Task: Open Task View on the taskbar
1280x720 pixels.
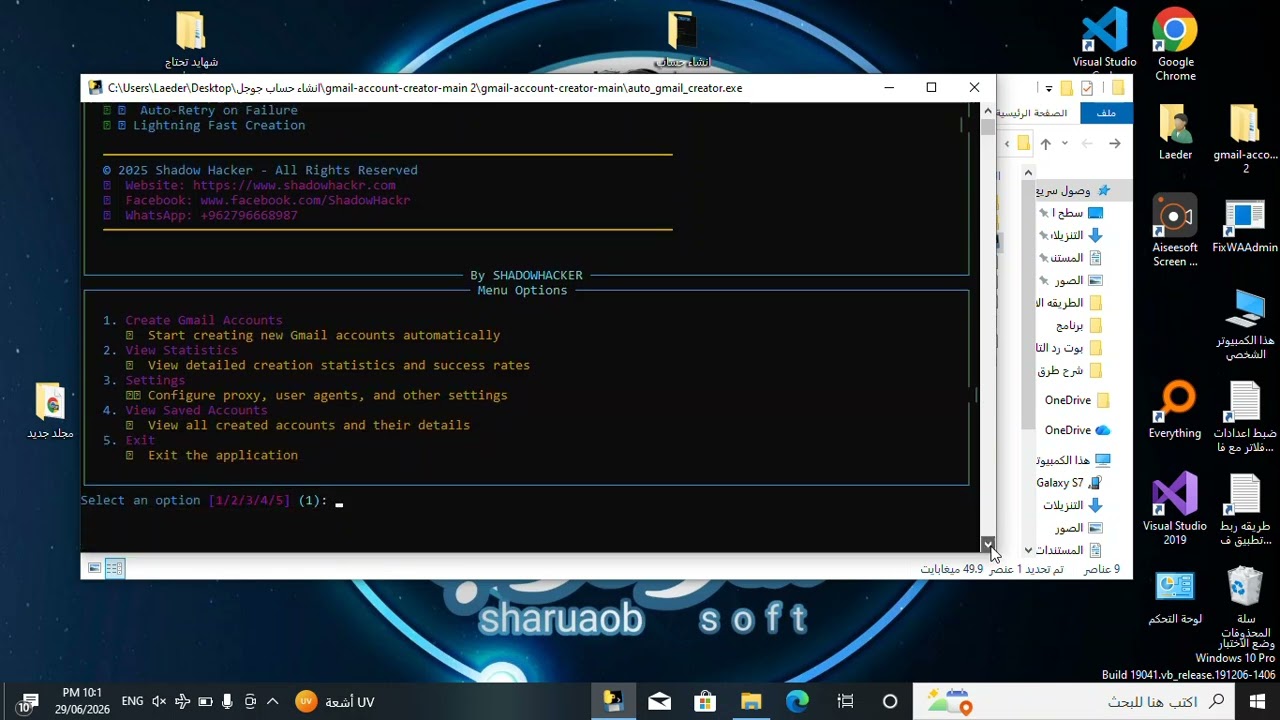Action: coord(845,701)
